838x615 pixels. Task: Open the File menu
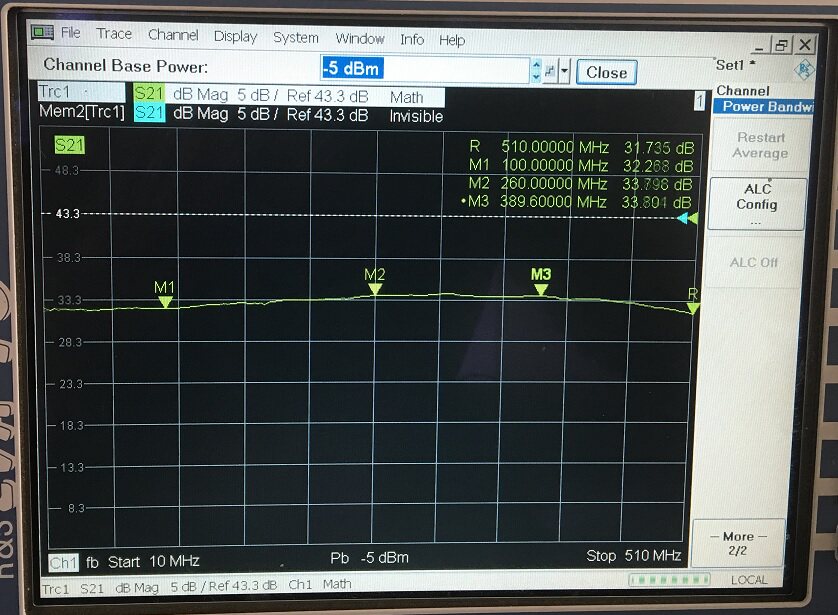pos(71,33)
